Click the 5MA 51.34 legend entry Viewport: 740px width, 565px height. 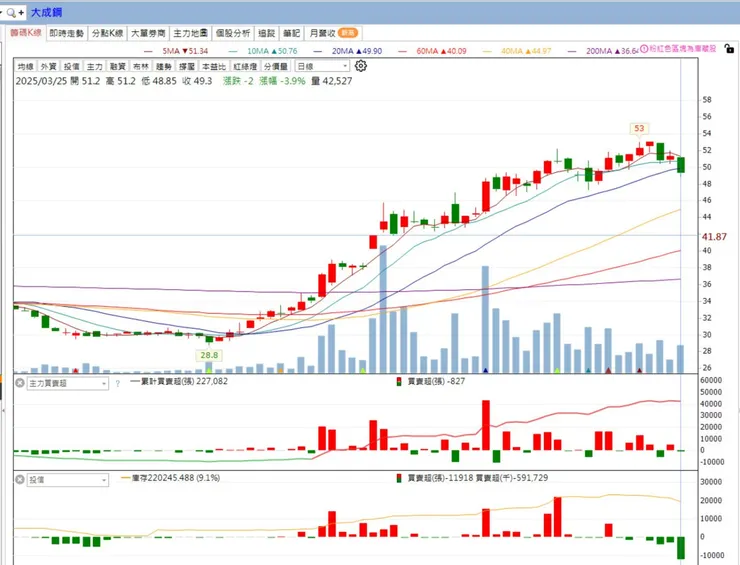click(176, 51)
